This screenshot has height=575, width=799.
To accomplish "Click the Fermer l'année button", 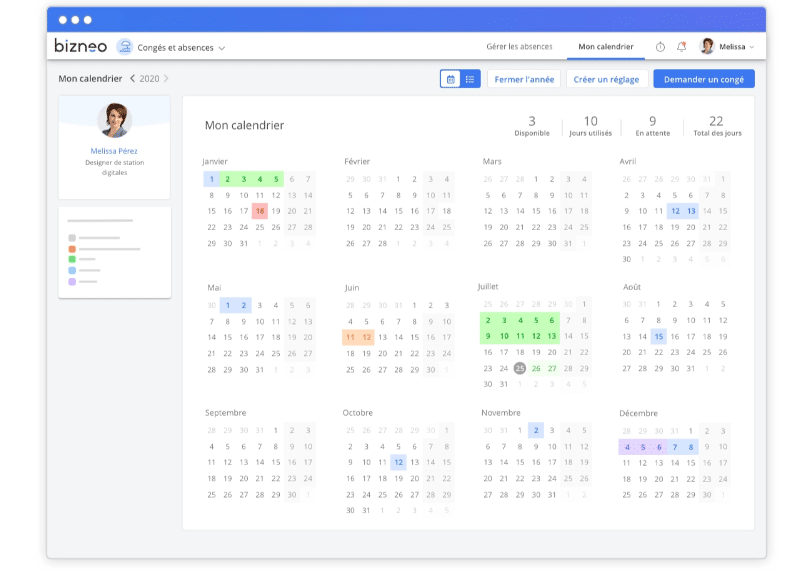I will tap(524, 79).
